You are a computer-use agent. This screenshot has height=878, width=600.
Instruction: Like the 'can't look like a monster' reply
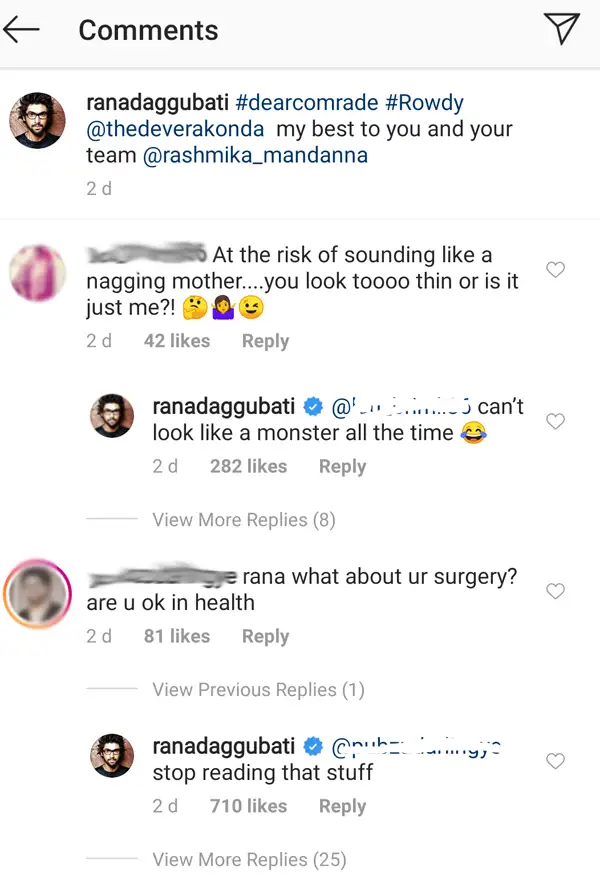[556, 421]
